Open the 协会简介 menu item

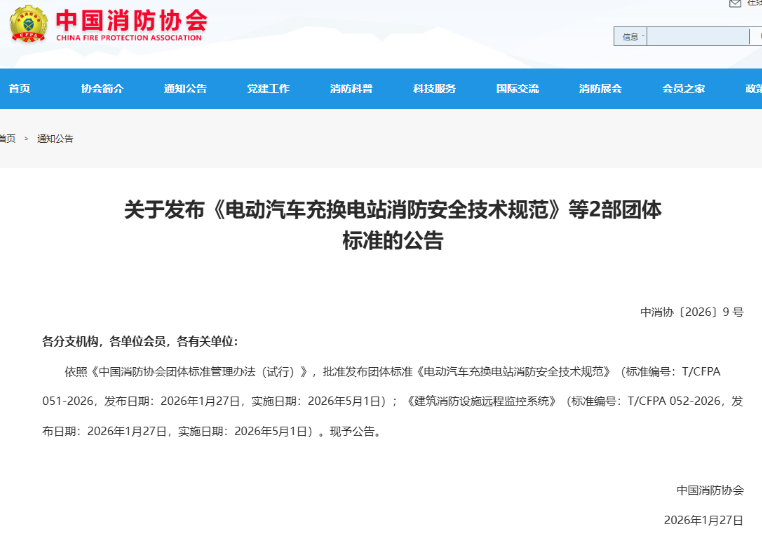(x=102, y=89)
